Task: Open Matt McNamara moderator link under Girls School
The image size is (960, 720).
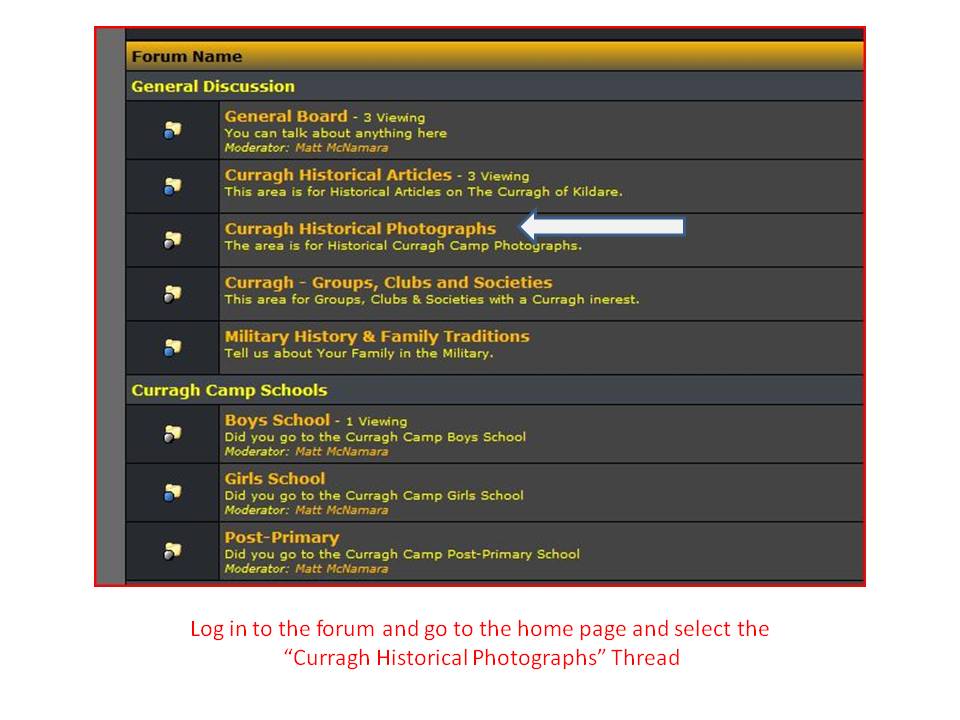Action: (x=342, y=510)
